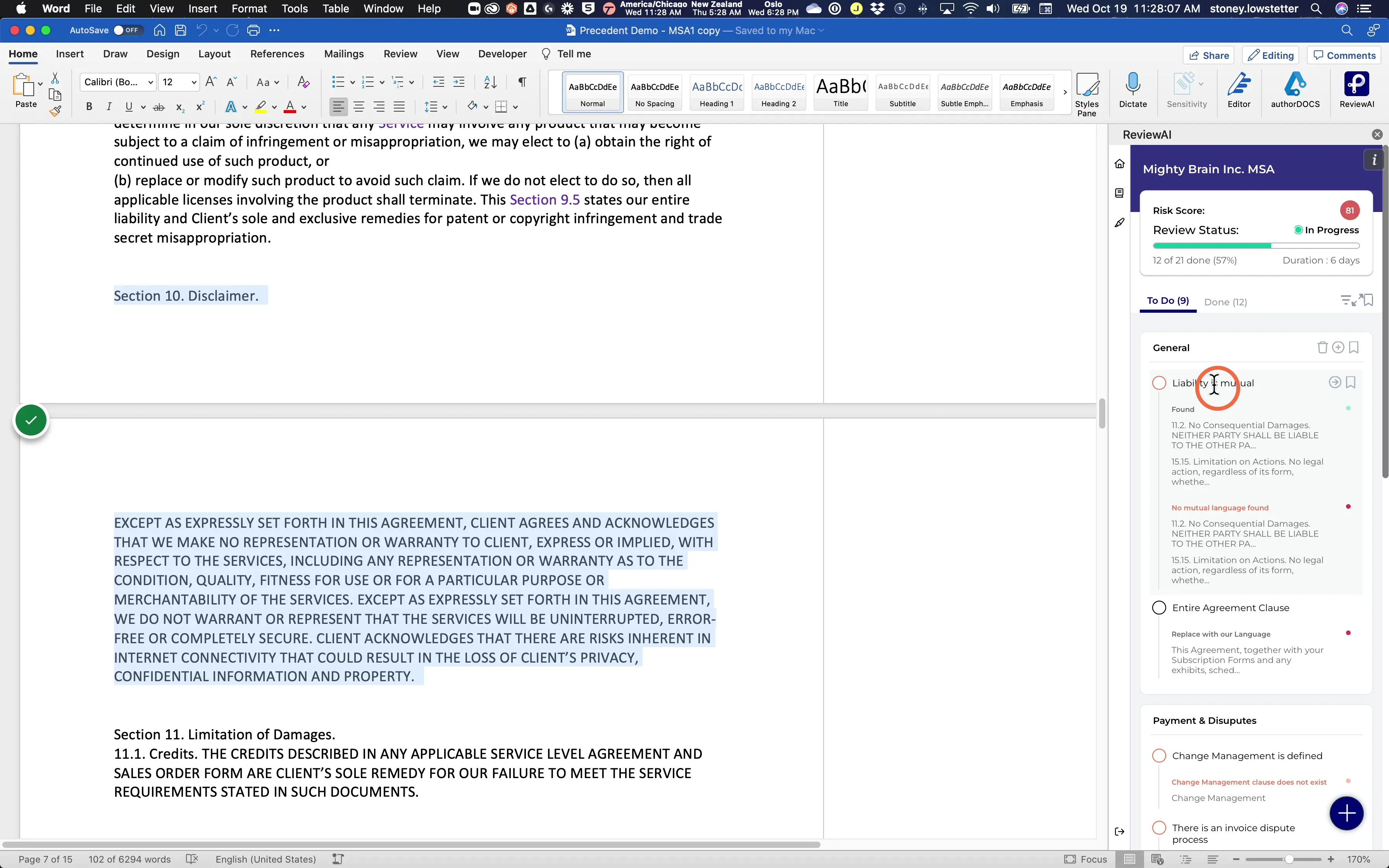This screenshot has width=1389, height=868.
Task: Open ReviewAI info icon
Action: (1373, 160)
